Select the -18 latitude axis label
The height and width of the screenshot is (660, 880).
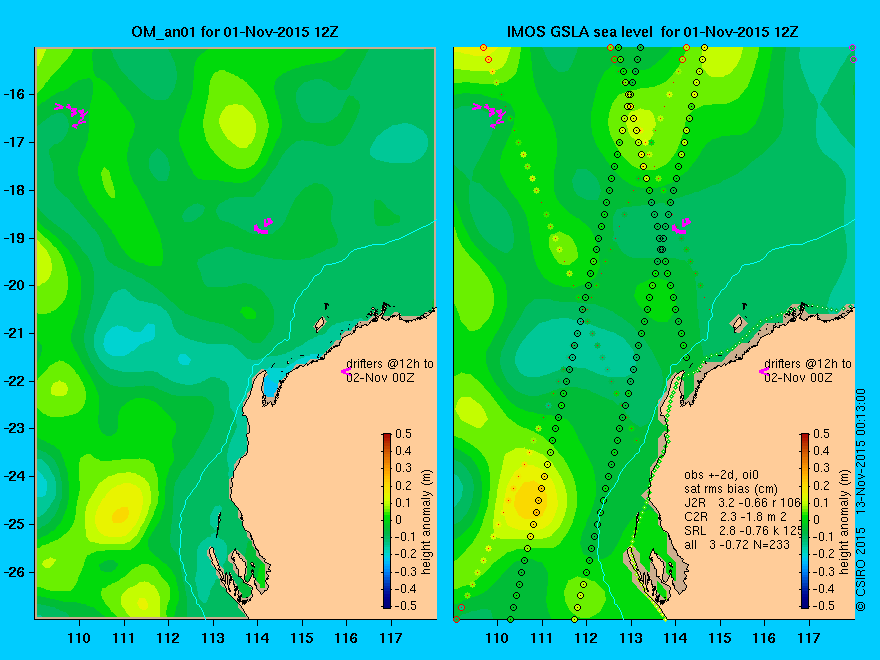point(16,190)
